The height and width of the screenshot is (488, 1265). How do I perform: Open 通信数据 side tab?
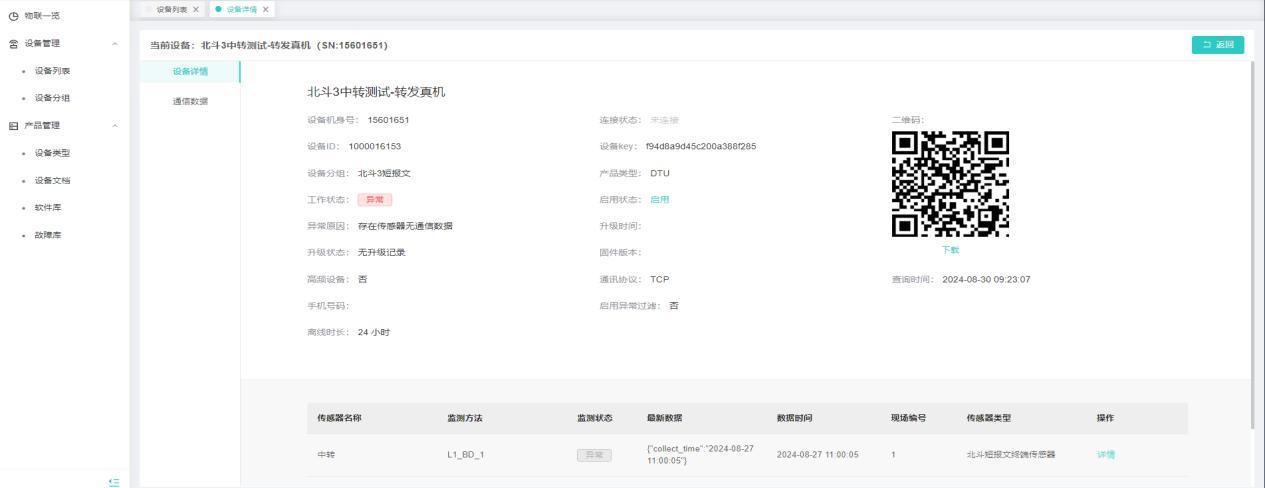[x=189, y=100]
